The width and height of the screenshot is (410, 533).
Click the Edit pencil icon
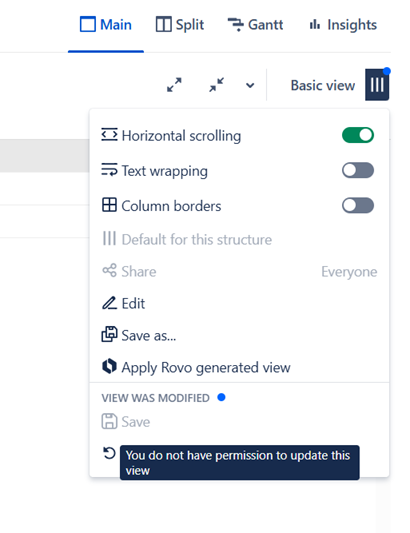coord(109,303)
